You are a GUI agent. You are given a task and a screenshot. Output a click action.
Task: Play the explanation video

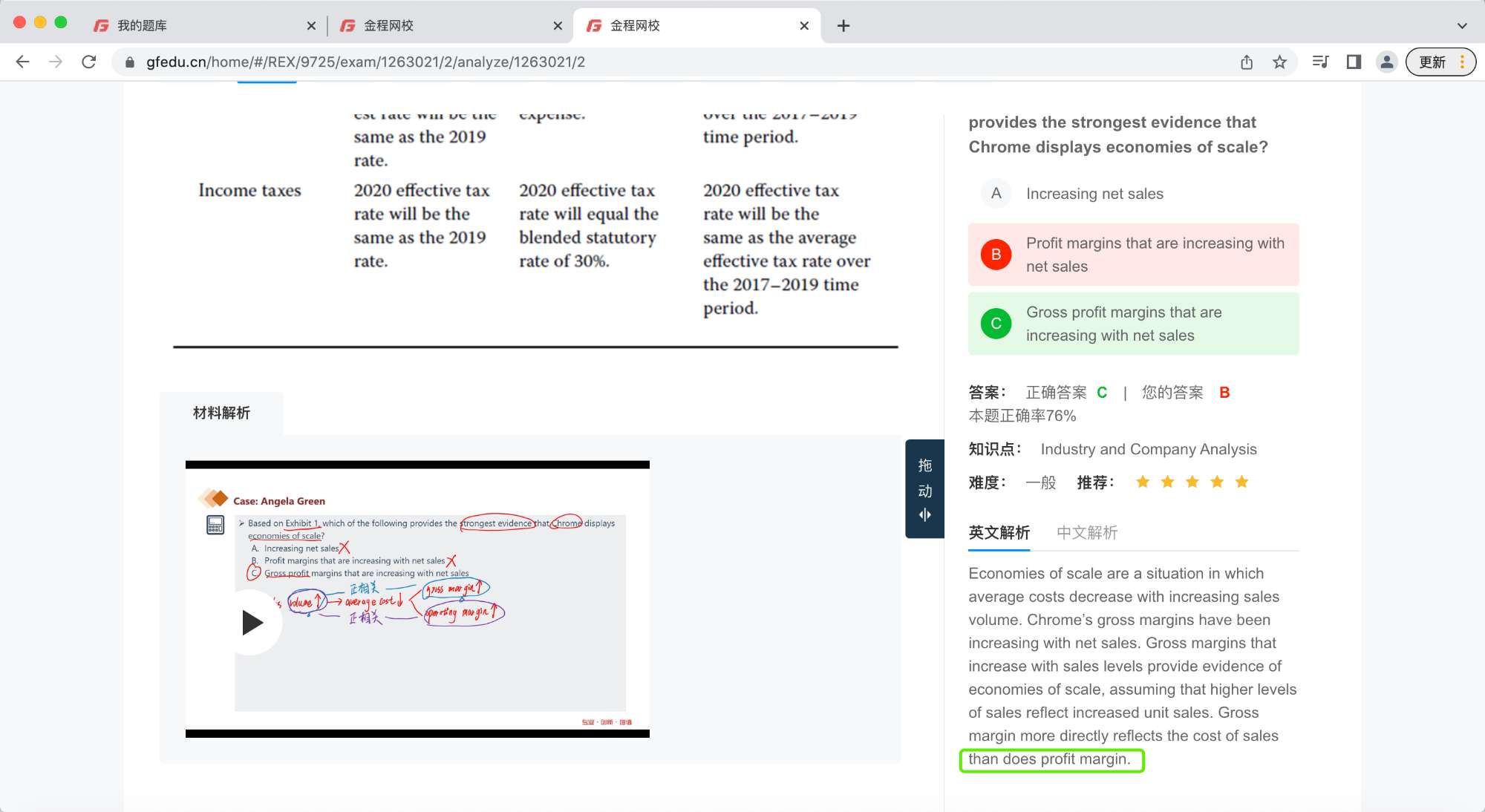[x=252, y=622]
